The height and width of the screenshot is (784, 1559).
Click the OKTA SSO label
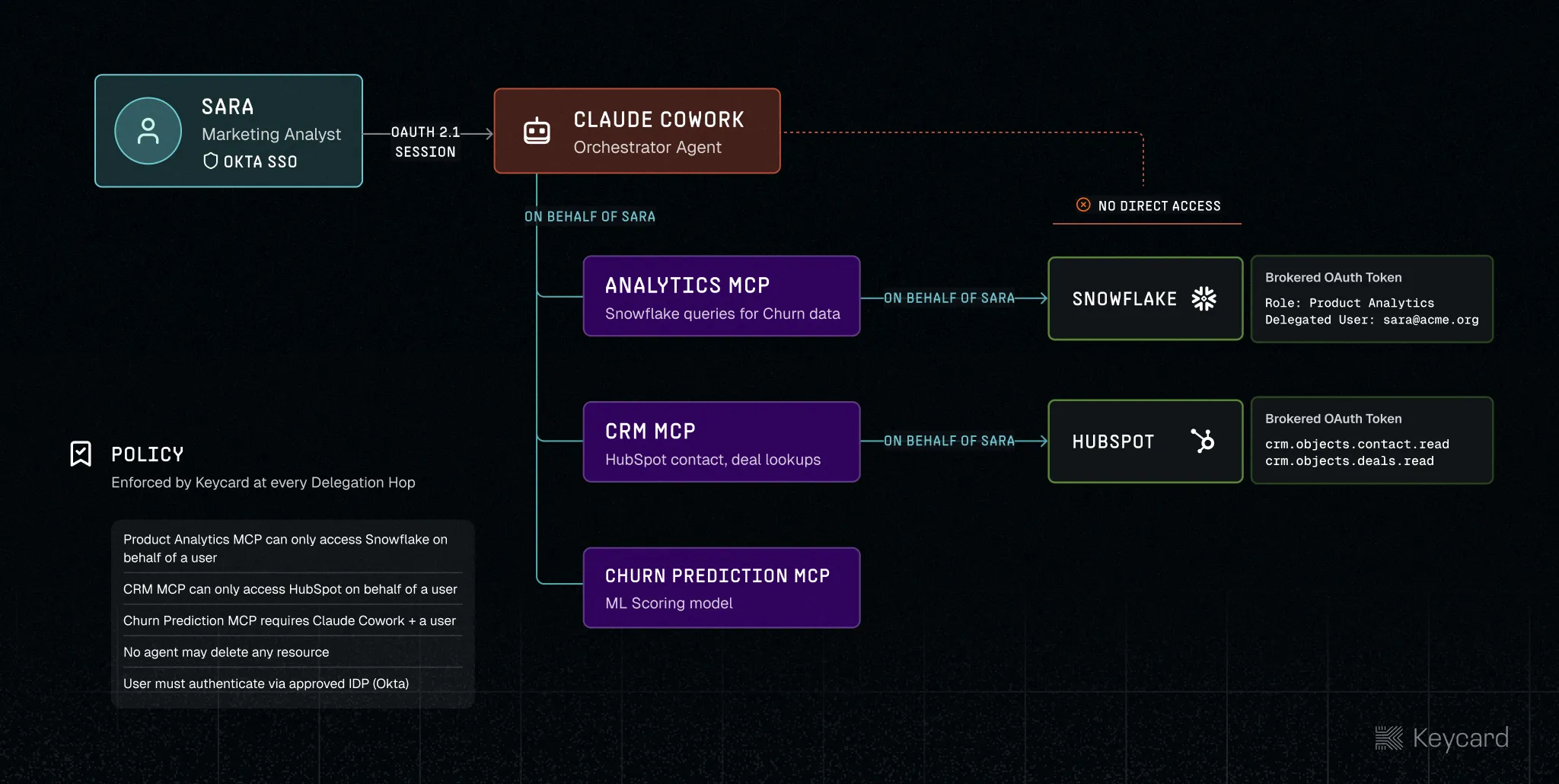click(x=260, y=161)
